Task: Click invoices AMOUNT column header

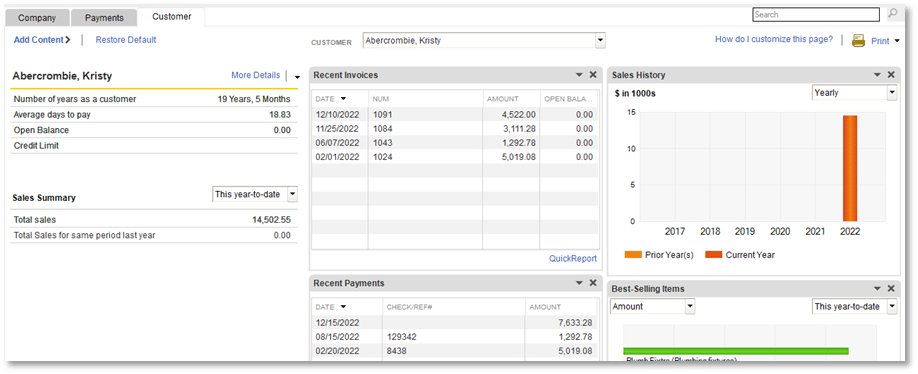Action: coord(511,99)
